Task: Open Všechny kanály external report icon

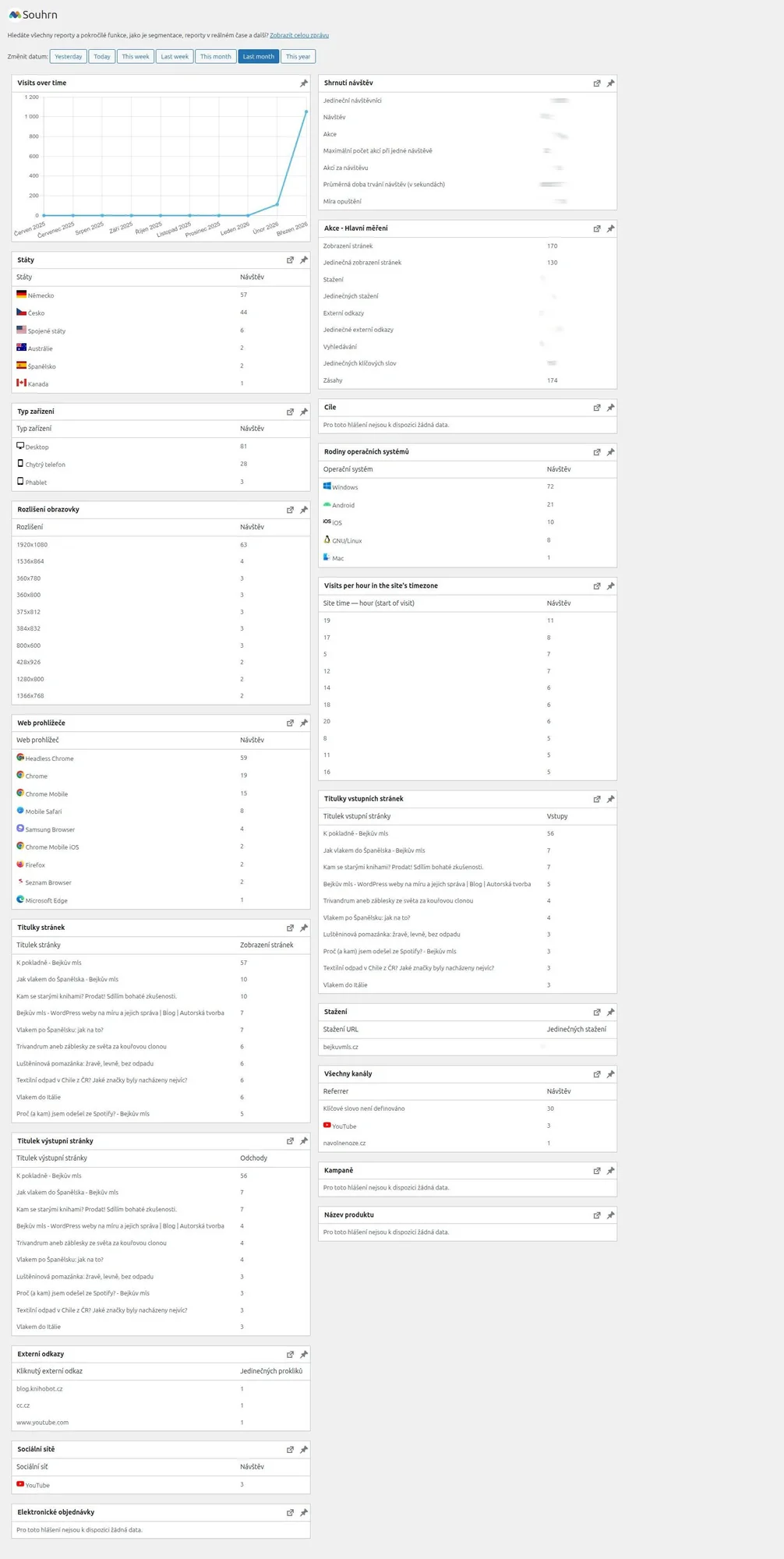Action: tap(597, 1074)
